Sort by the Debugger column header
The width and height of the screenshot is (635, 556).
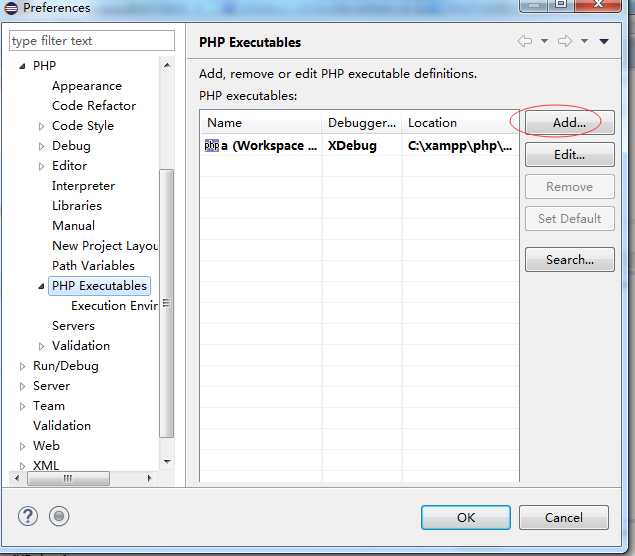tap(362, 123)
